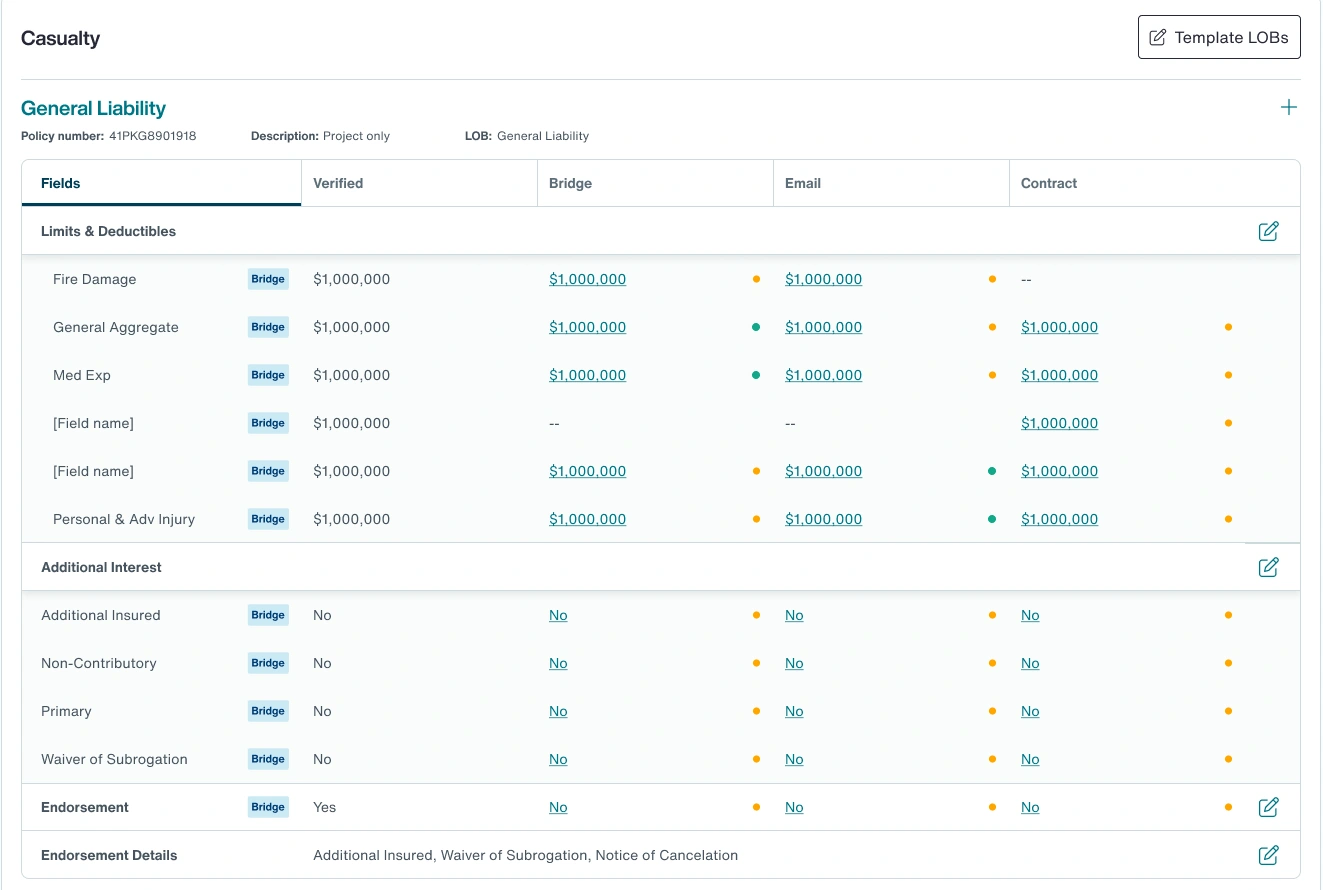
Task: Click Endorsement row Bridge column No link
Action: pos(558,807)
